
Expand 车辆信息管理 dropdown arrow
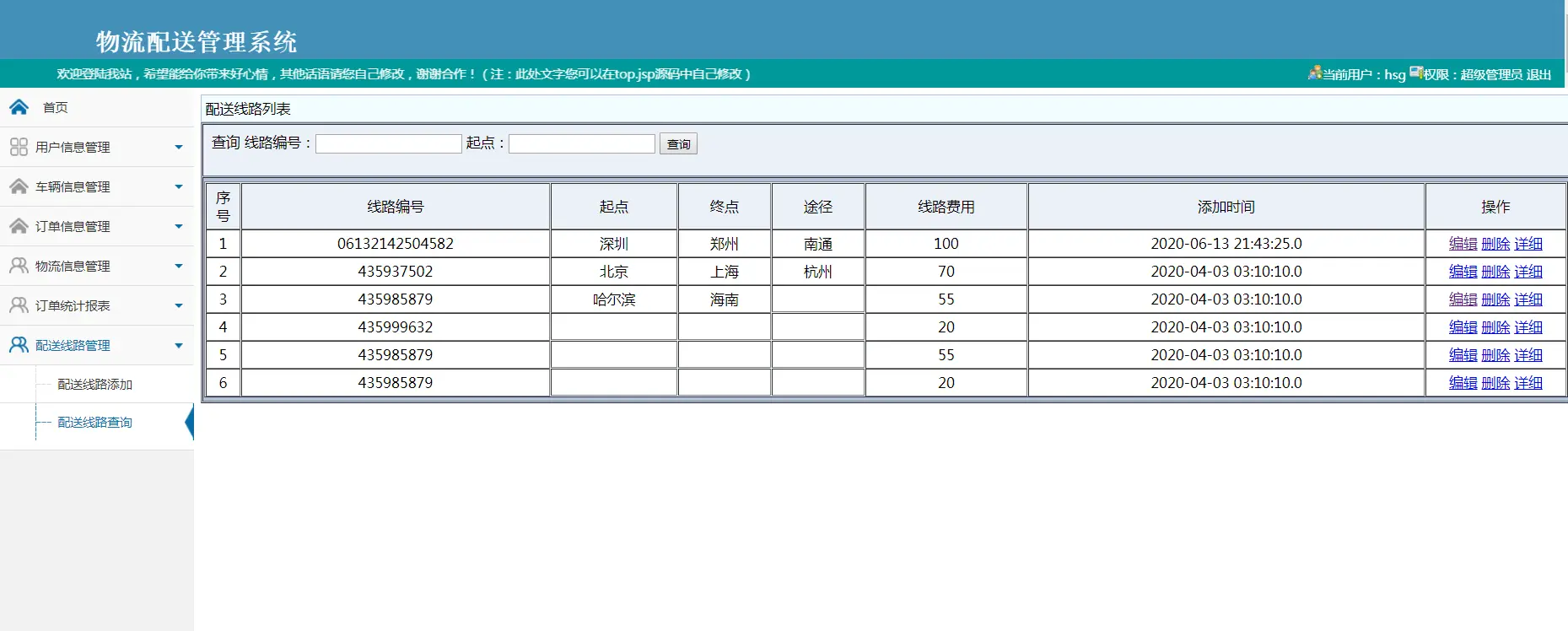(179, 187)
